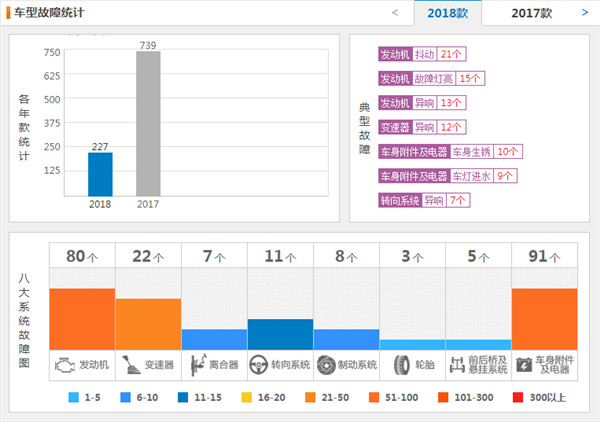Click the next arrow after 2017款 tab
600x422 pixels.
585,13
